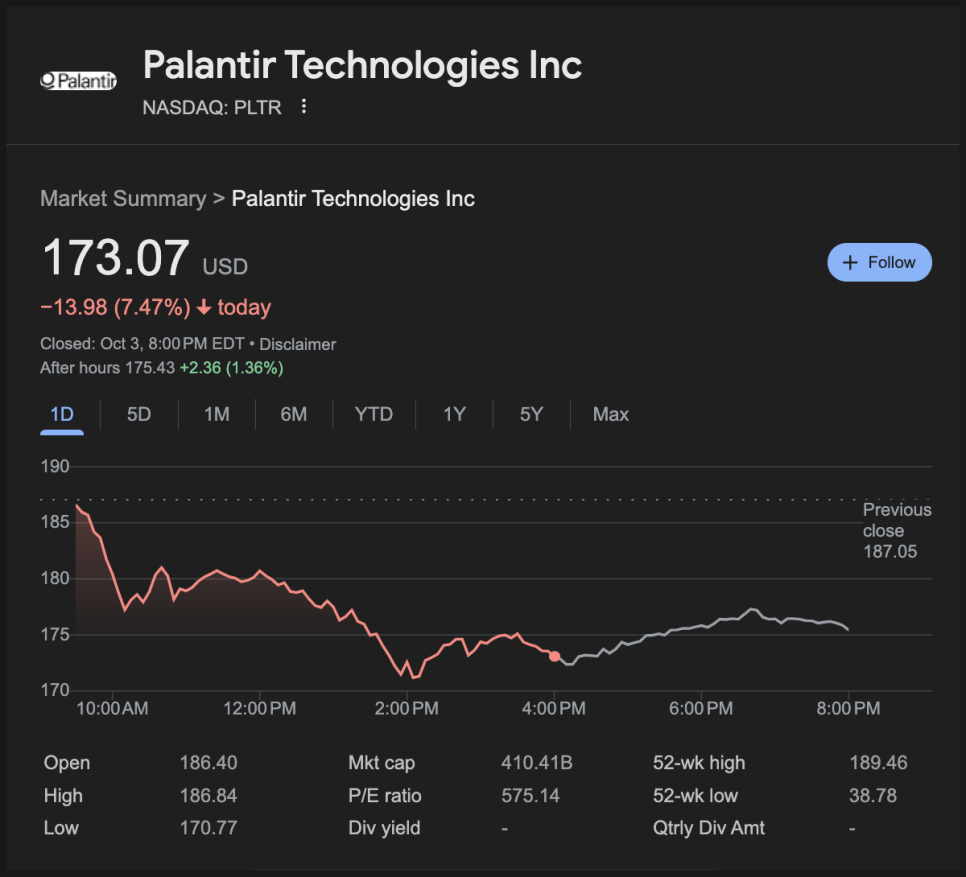Open the Market Summary breadcrumb link
Image resolution: width=966 pixels, height=877 pixels.
point(123,198)
